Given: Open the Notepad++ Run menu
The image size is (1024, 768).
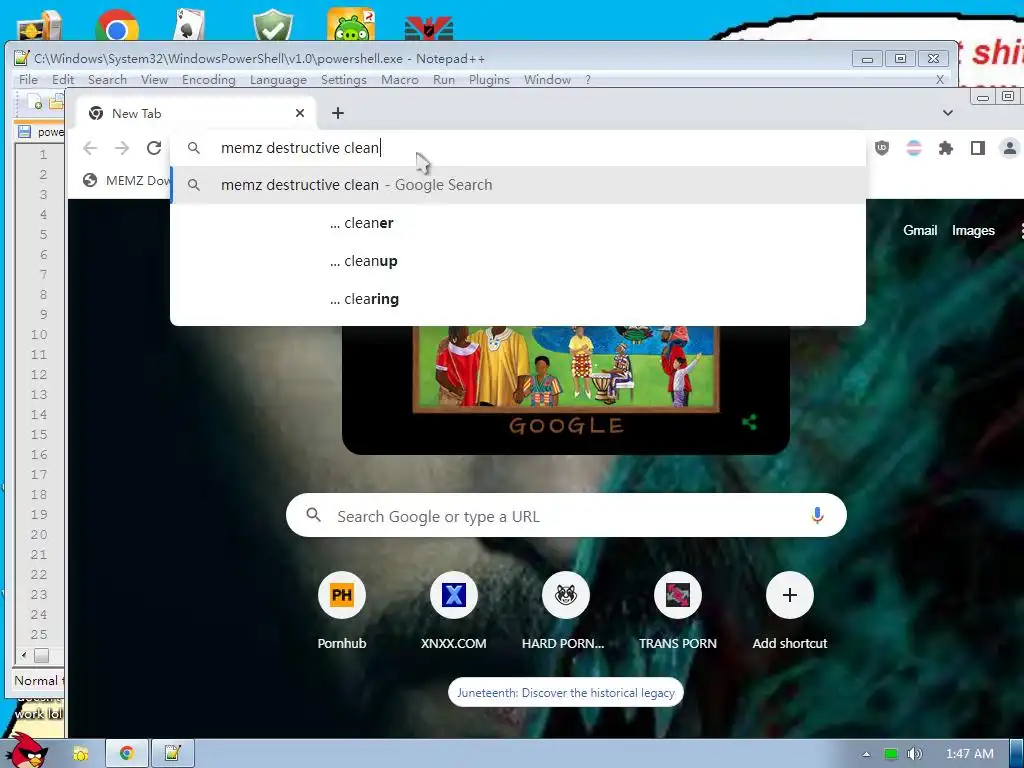Looking at the screenshot, I should tap(443, 80).
